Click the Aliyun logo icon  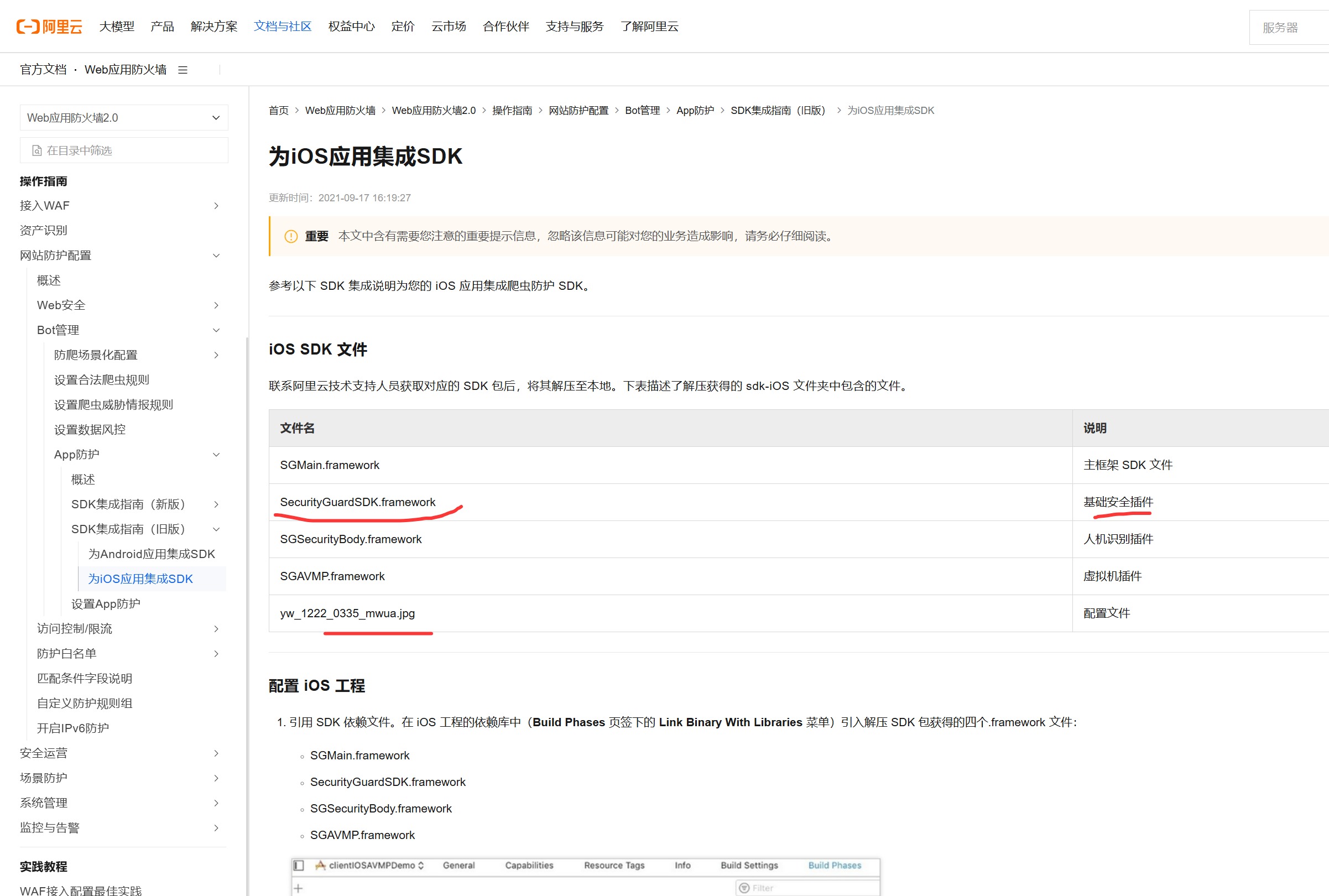pos(29,27)
